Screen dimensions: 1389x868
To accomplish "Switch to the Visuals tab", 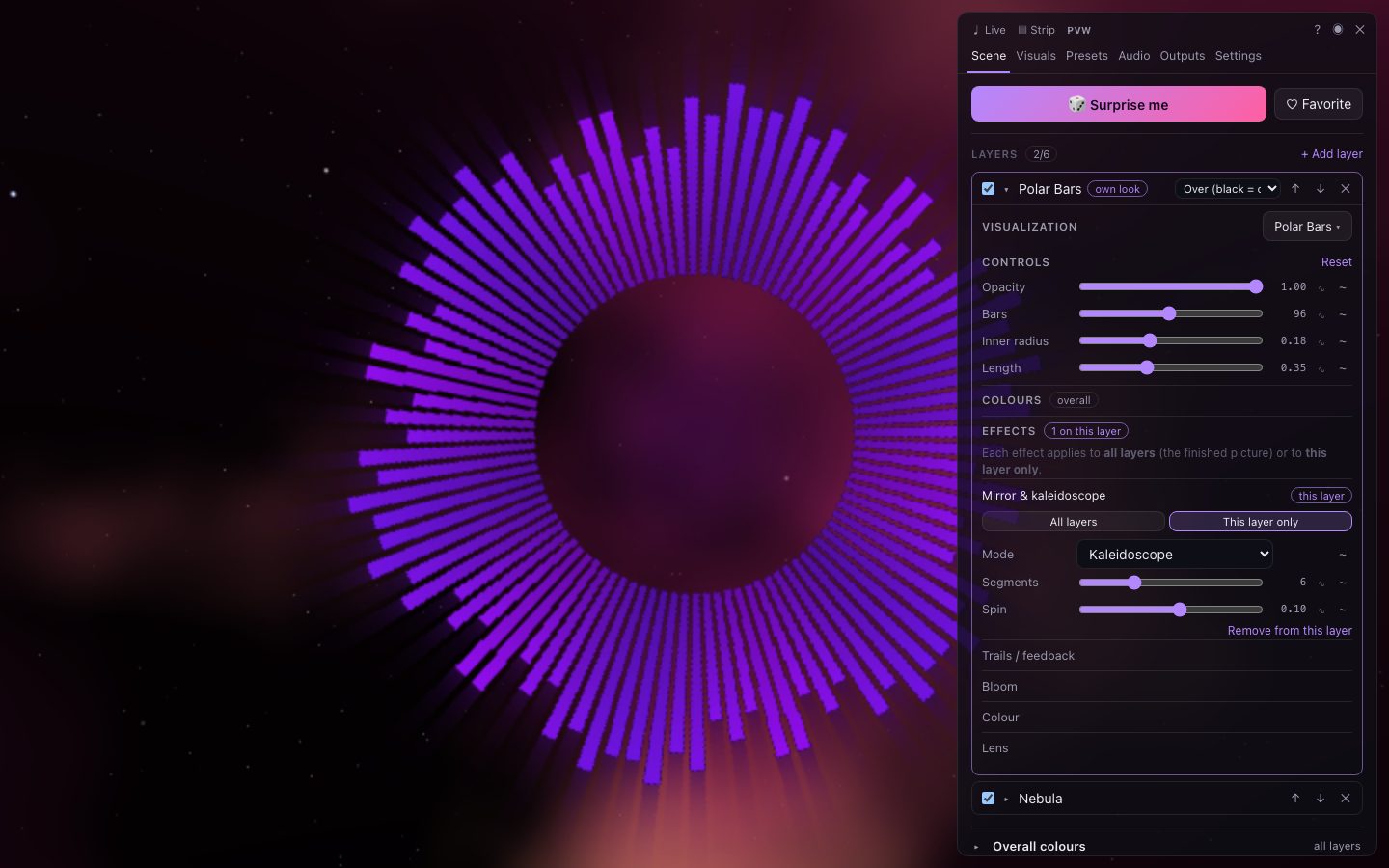I will click(x=1036, y=56).
